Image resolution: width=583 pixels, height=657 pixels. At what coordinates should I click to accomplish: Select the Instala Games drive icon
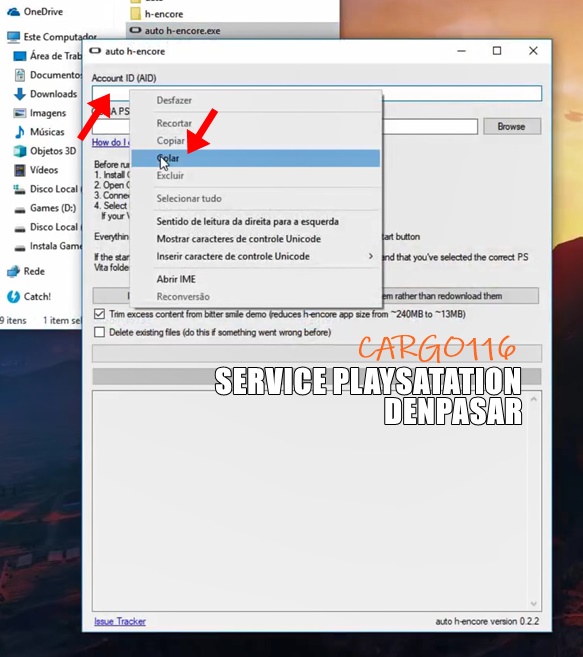20,247
